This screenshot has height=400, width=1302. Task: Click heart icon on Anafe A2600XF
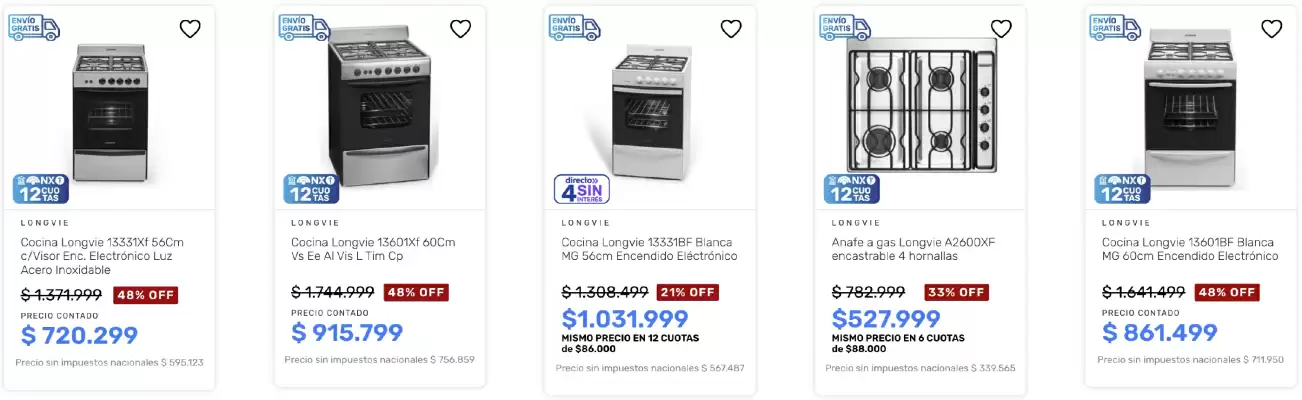point(1001,29)
